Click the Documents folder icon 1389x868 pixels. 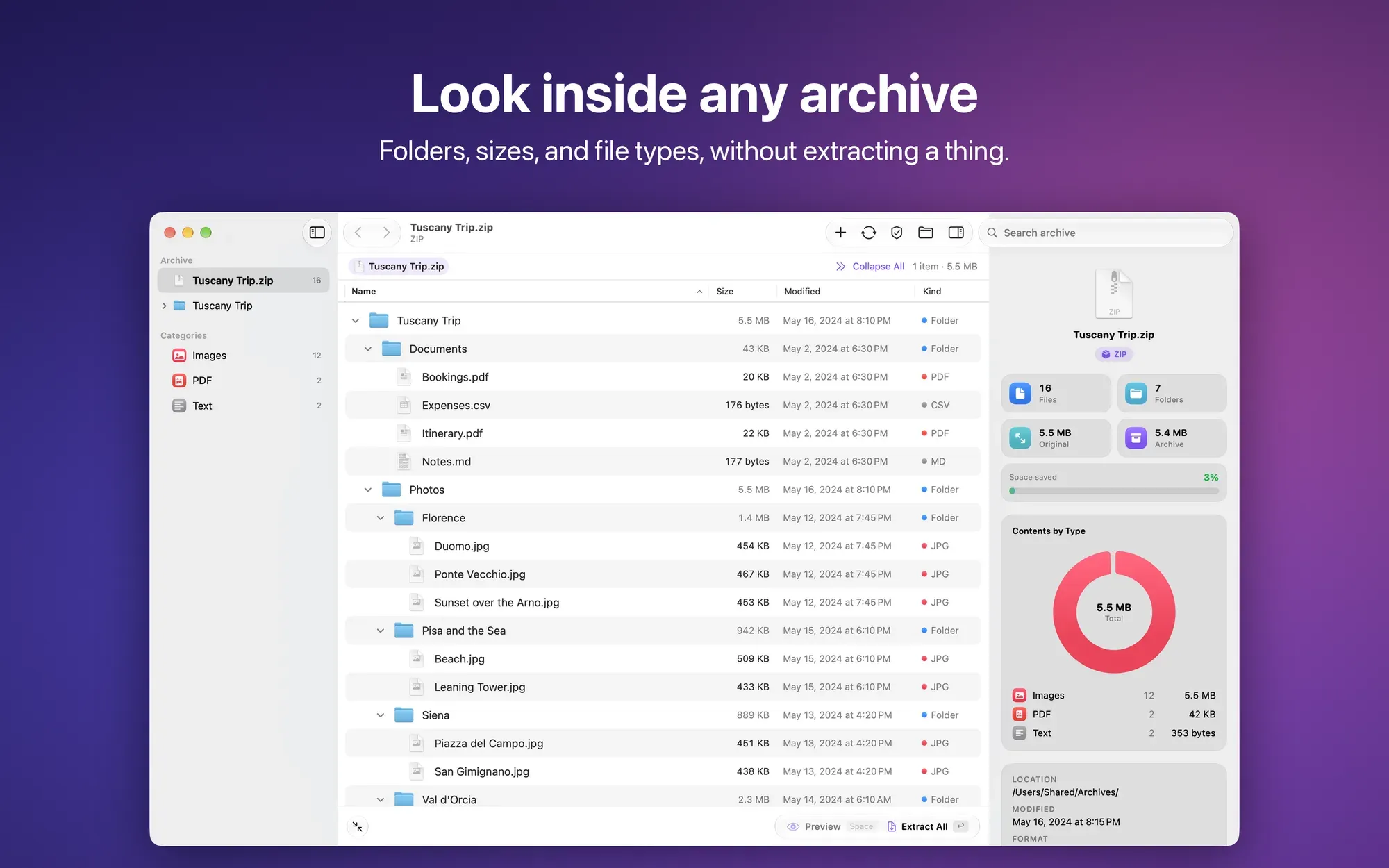click(x=392, y=348)
